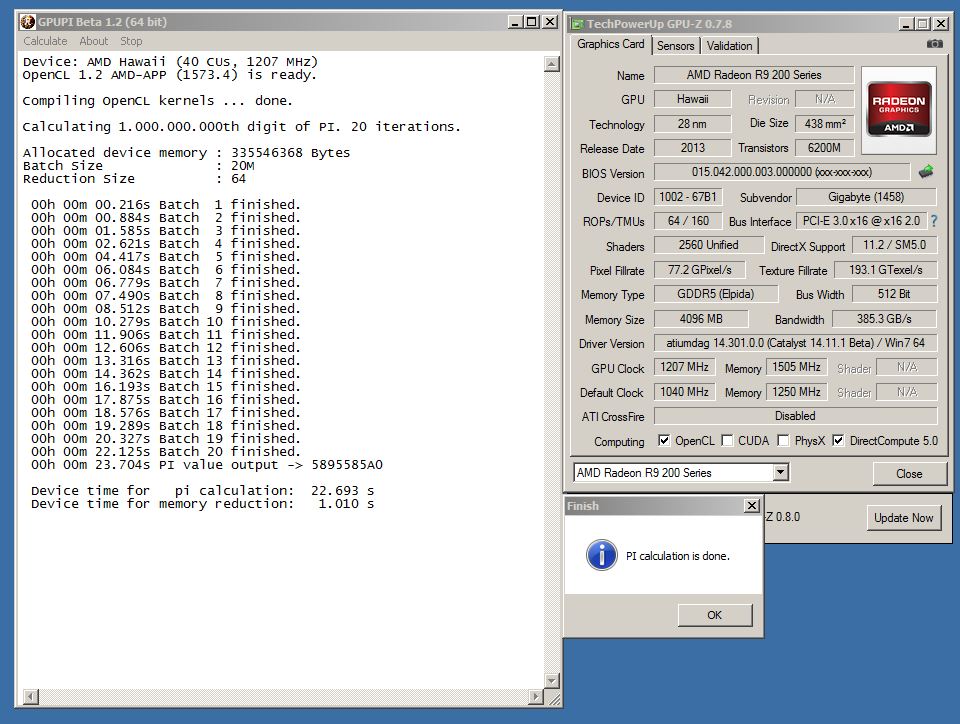
Task: Click the Die Size 438 mm² field
Action: click(x=825, y=124)
